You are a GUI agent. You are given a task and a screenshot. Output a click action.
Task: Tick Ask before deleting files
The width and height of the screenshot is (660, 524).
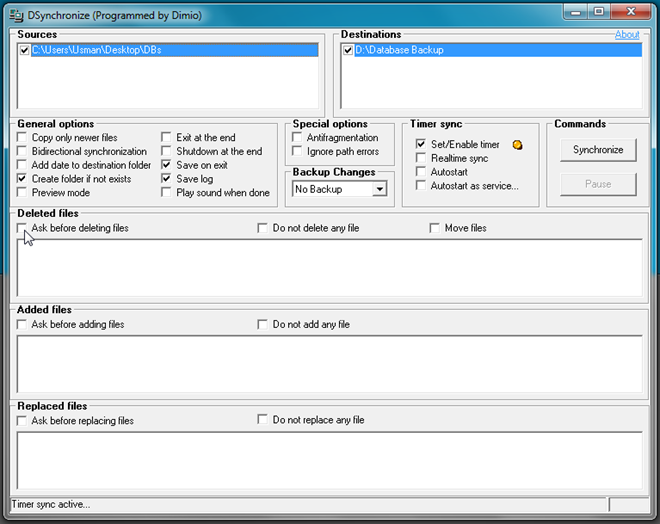22,228
